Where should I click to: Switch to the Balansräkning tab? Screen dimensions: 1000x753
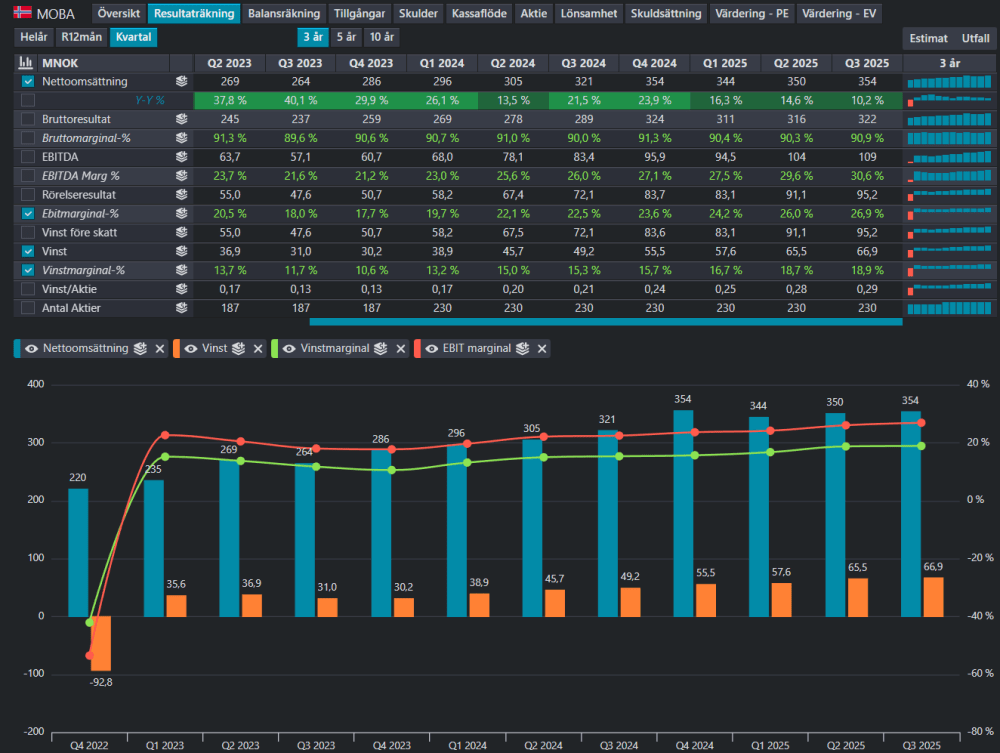pyautogui.click(x=284, y=13)
